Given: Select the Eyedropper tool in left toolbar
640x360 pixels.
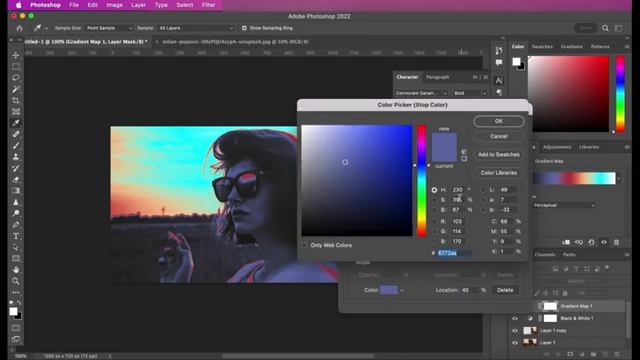Looking at the screenshot, I should [16, 123].
